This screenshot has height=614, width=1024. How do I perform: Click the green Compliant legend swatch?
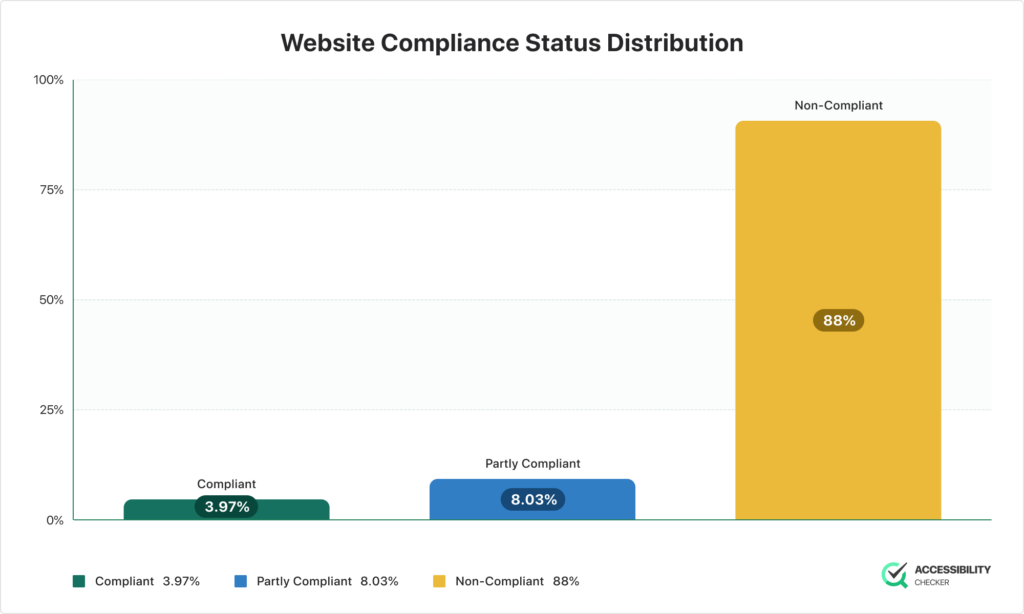point(79,581)
